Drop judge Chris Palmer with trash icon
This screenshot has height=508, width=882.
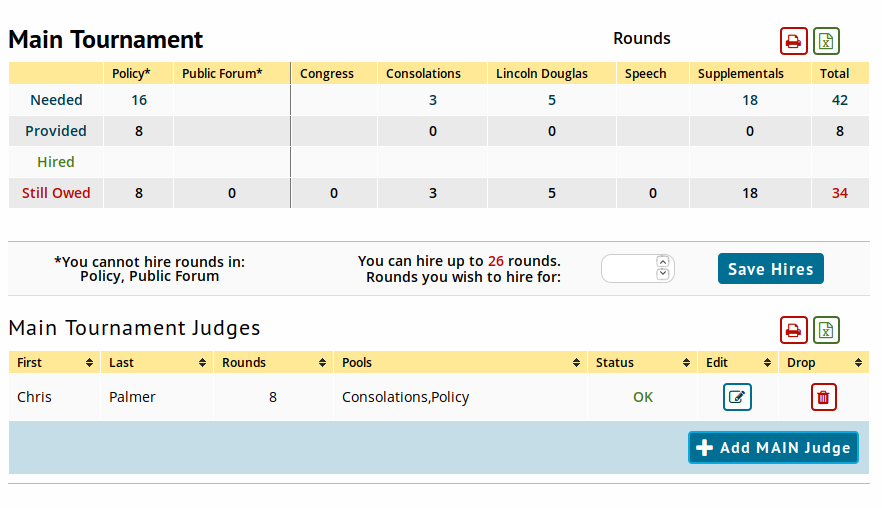(823, 397)
